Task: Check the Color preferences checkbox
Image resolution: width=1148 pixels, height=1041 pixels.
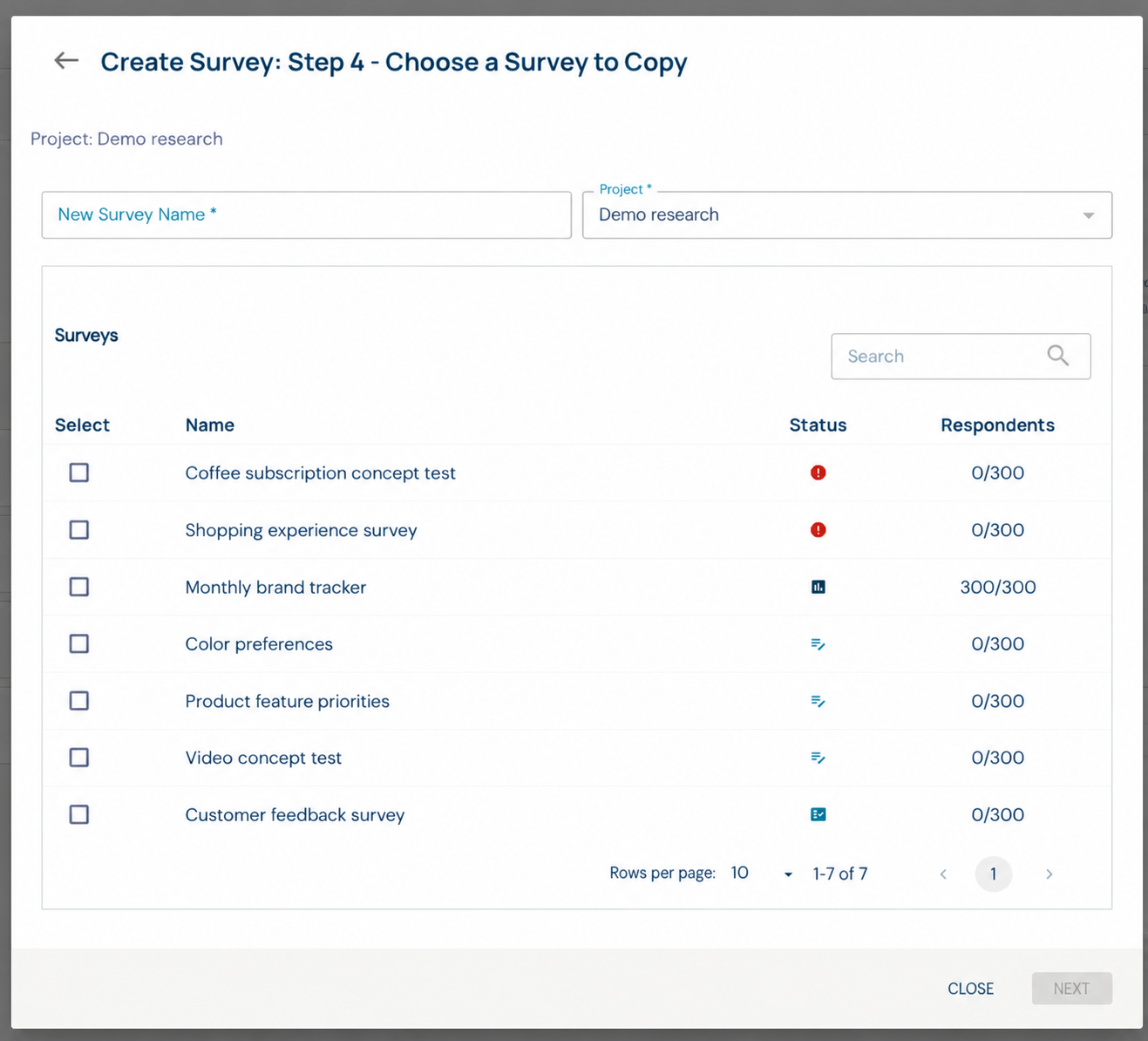Action: point(79,643)
